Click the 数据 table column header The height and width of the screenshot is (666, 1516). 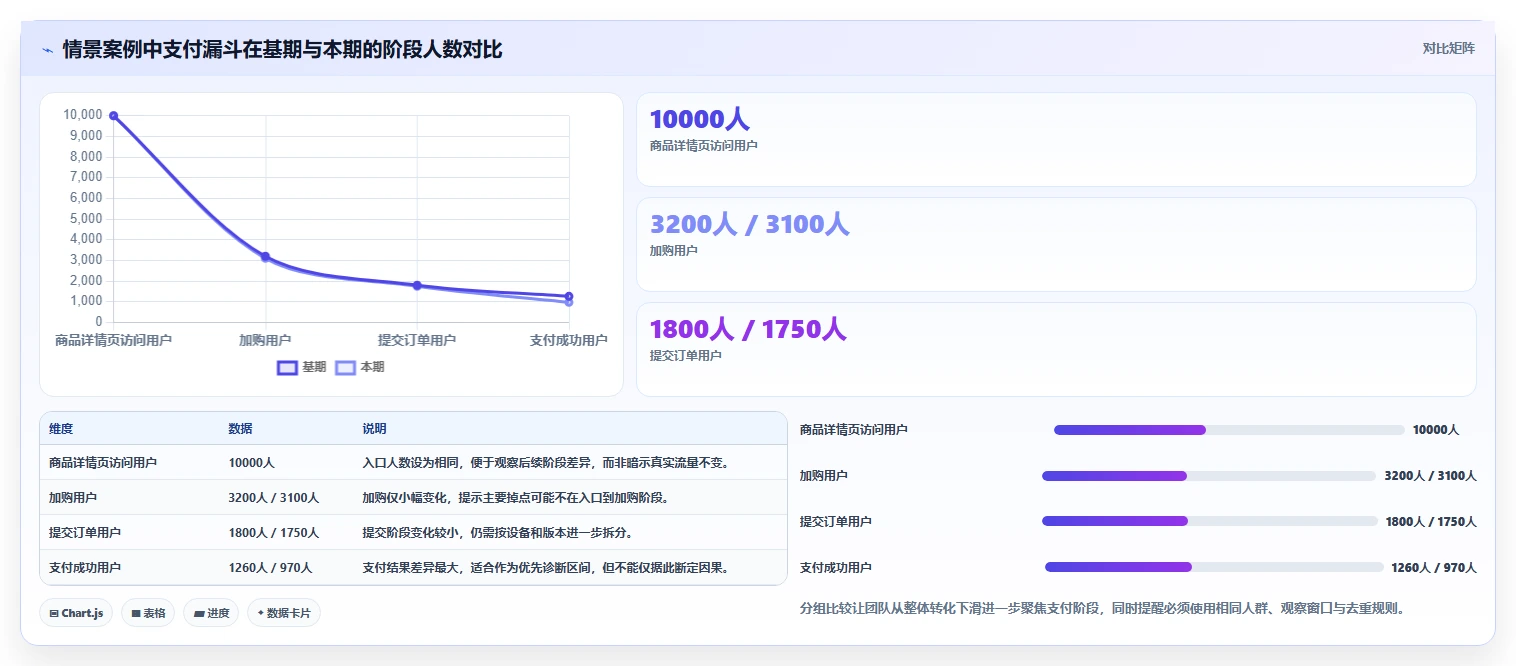click(x=240, y=429)
